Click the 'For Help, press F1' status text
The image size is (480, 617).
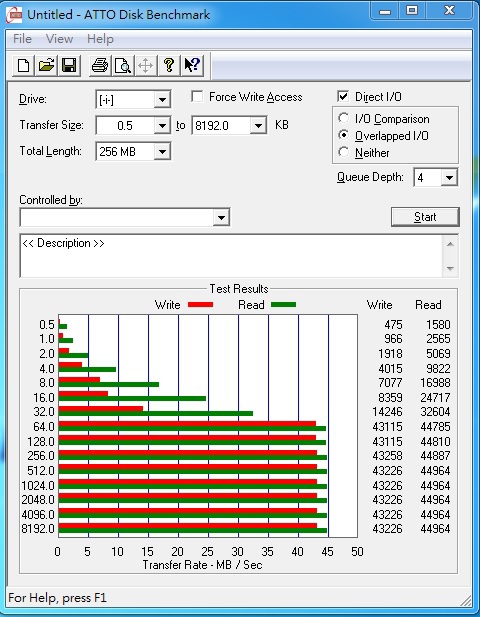(57, 598)
